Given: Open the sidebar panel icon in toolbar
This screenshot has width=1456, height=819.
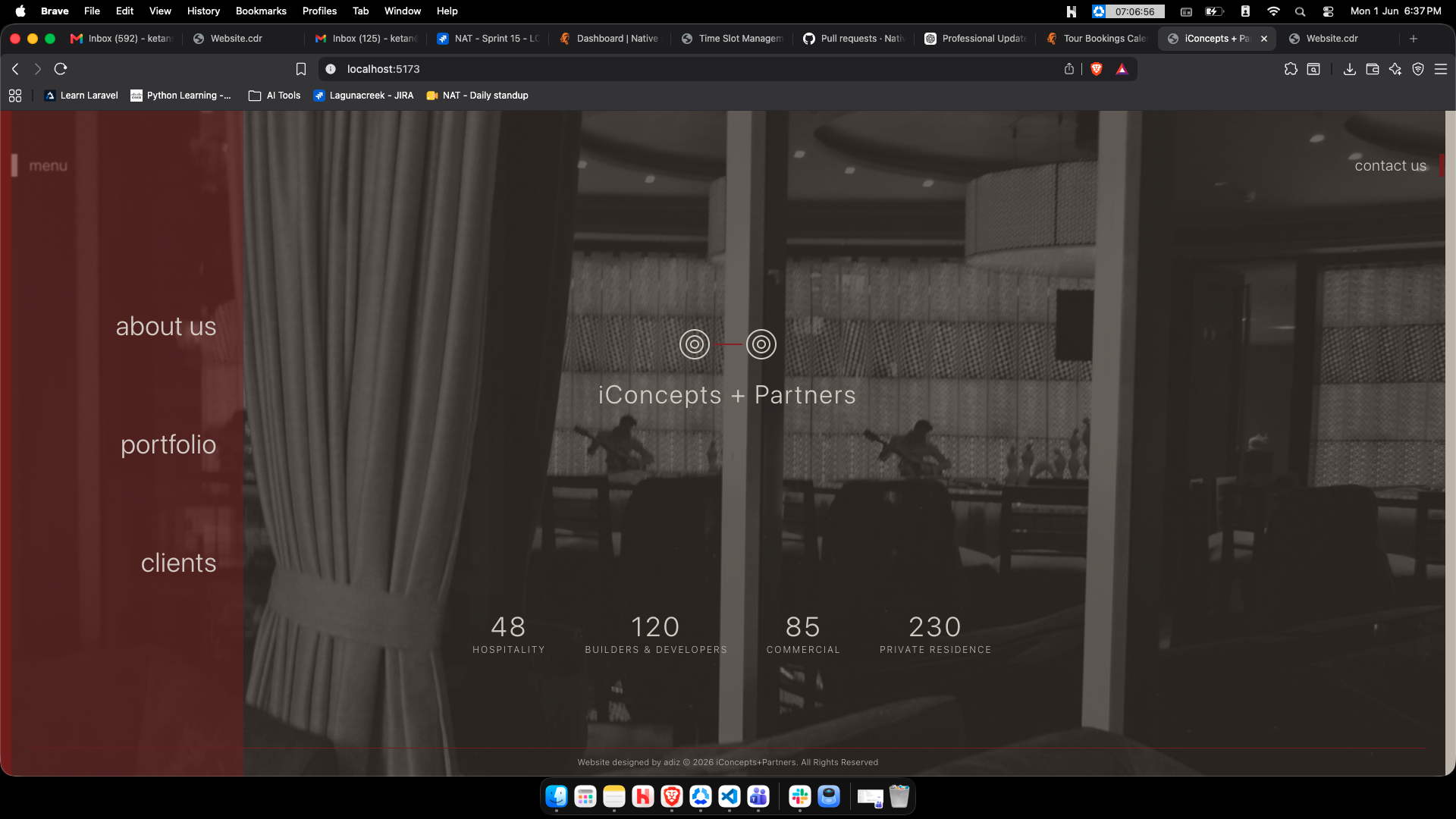Looking at the screenshot, I should [1313, 69].
